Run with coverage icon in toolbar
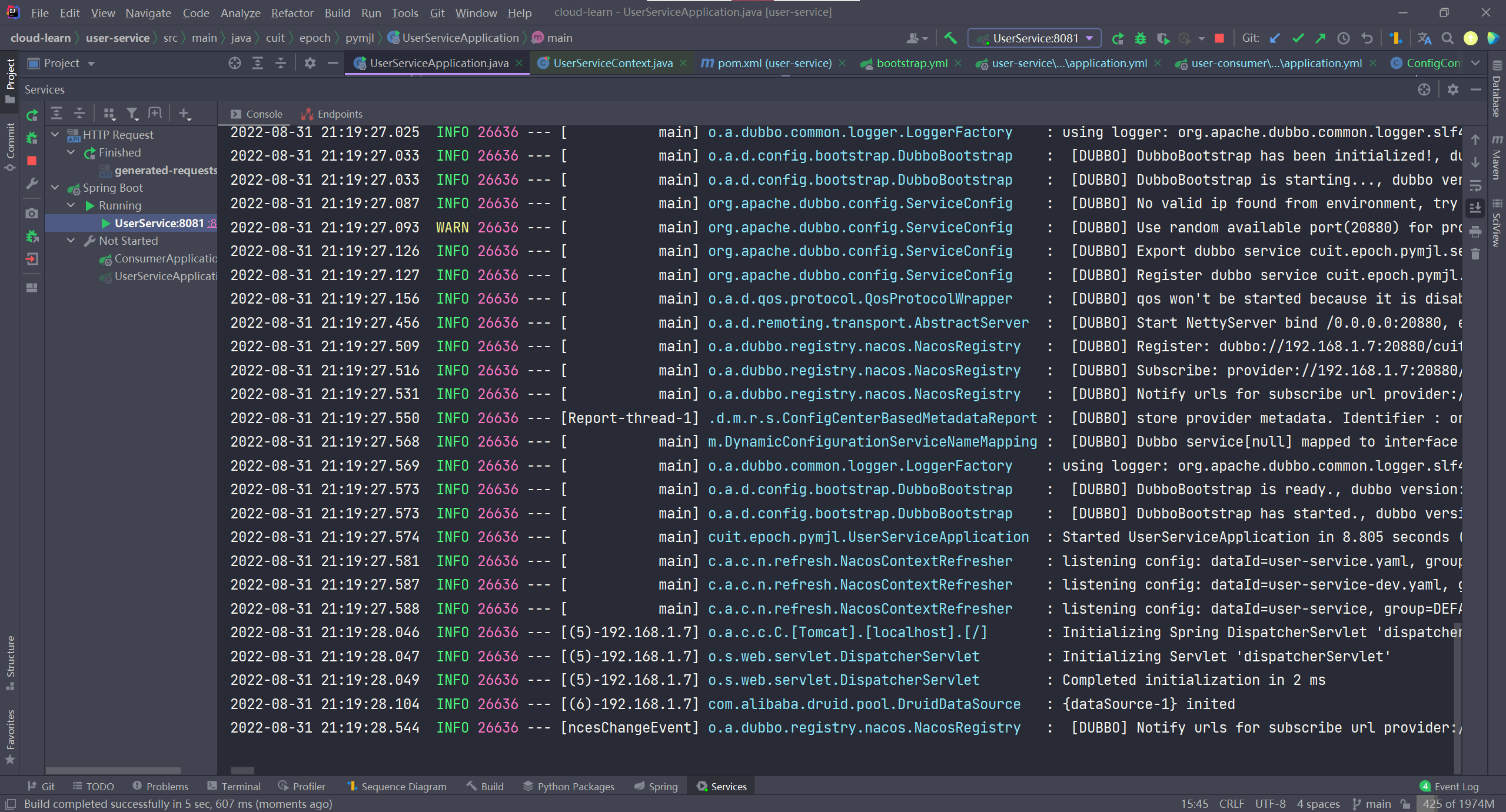1506x812 pixels. tap(1163, 38)
